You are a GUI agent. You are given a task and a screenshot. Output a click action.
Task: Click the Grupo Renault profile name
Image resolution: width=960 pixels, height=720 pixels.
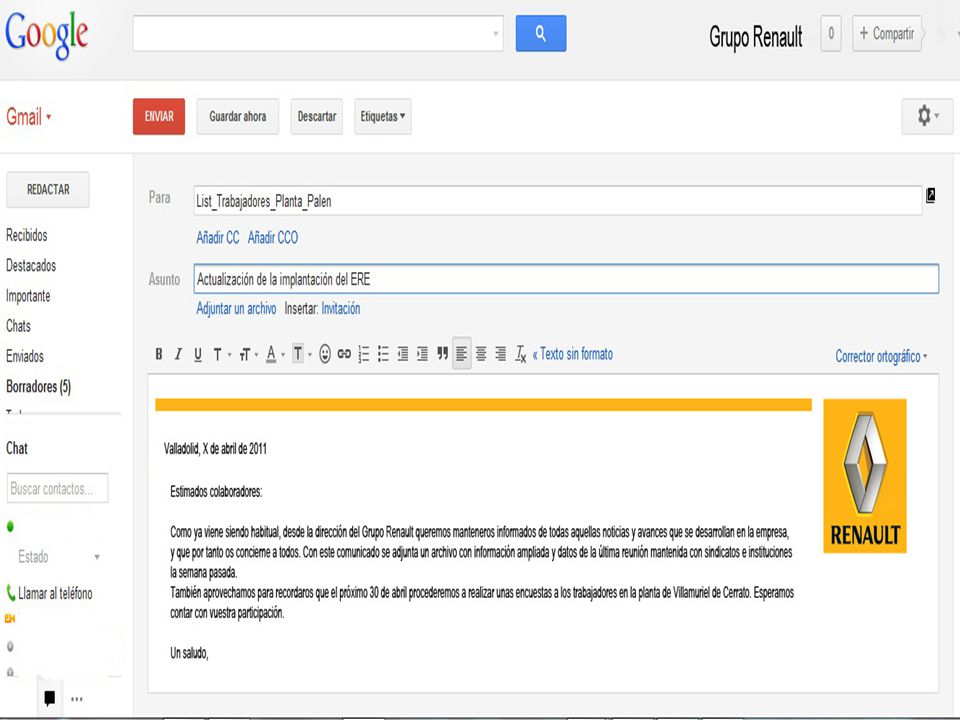point(756,36)
